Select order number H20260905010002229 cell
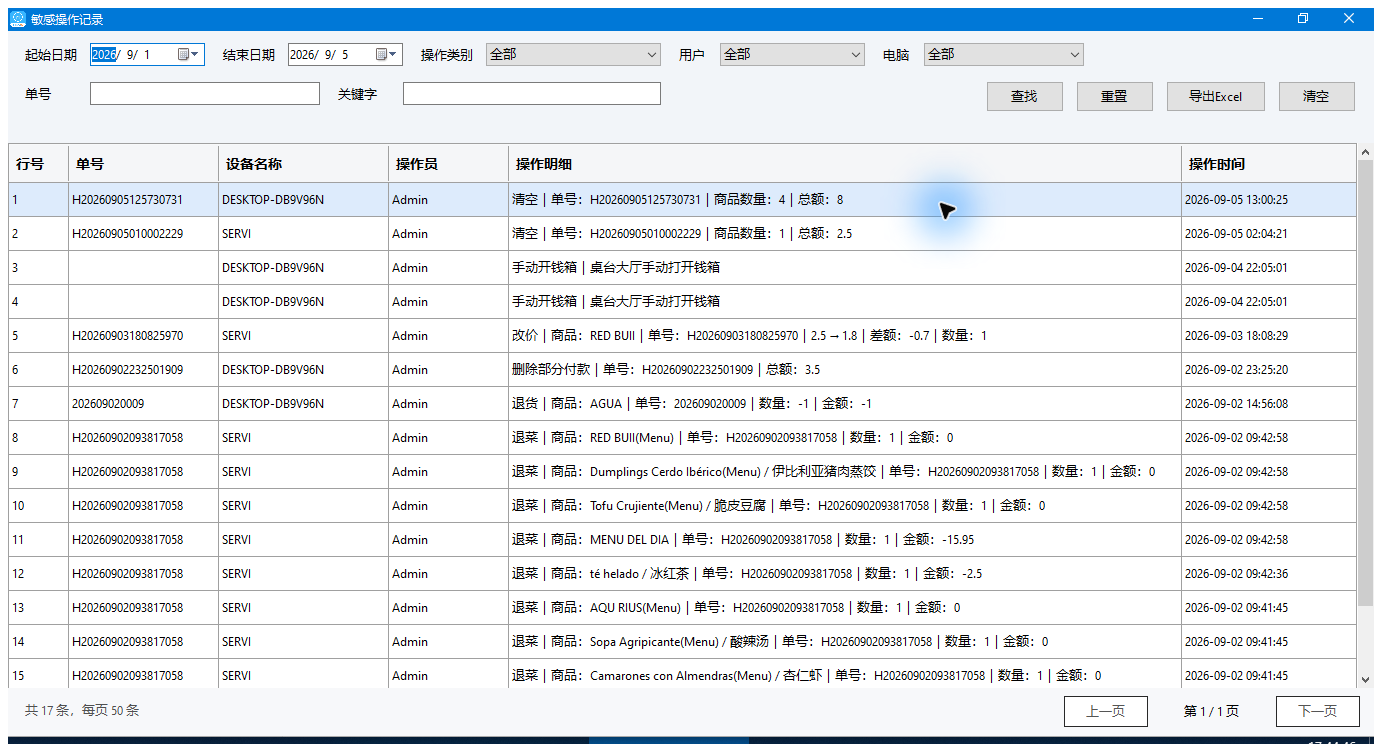 144,234
